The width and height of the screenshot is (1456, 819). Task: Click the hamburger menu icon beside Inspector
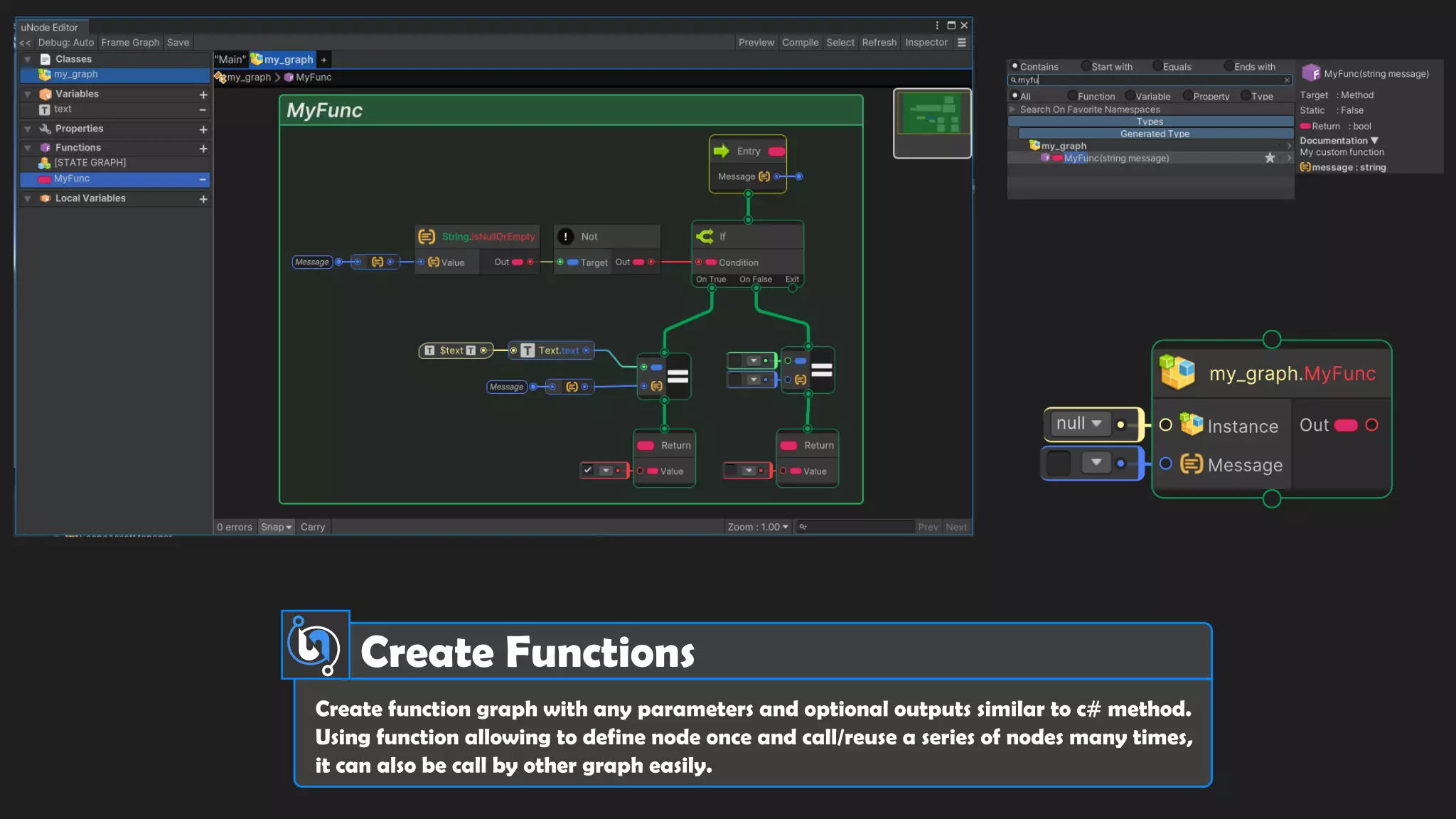coord(961,43)
